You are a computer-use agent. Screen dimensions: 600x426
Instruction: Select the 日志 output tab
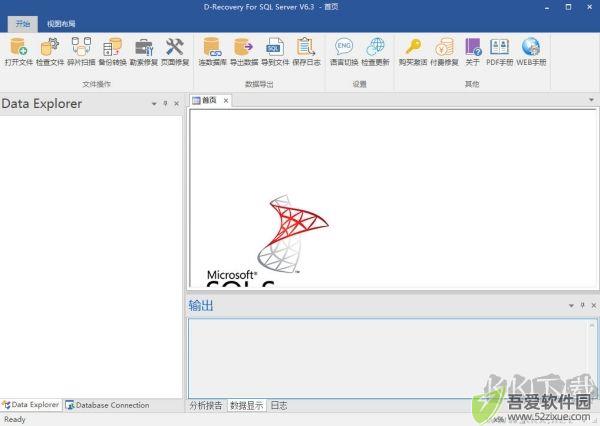click(279, 406)
